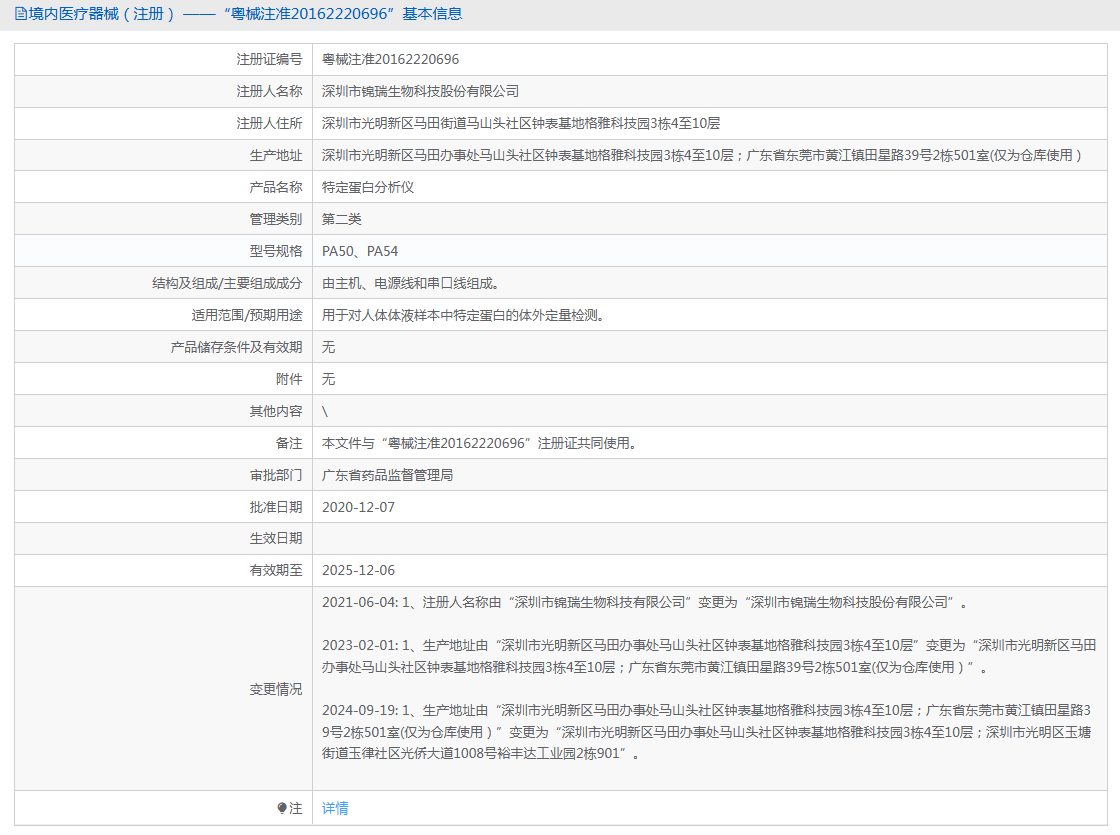Select the 2021-06-04 change record line

(645, 603)
